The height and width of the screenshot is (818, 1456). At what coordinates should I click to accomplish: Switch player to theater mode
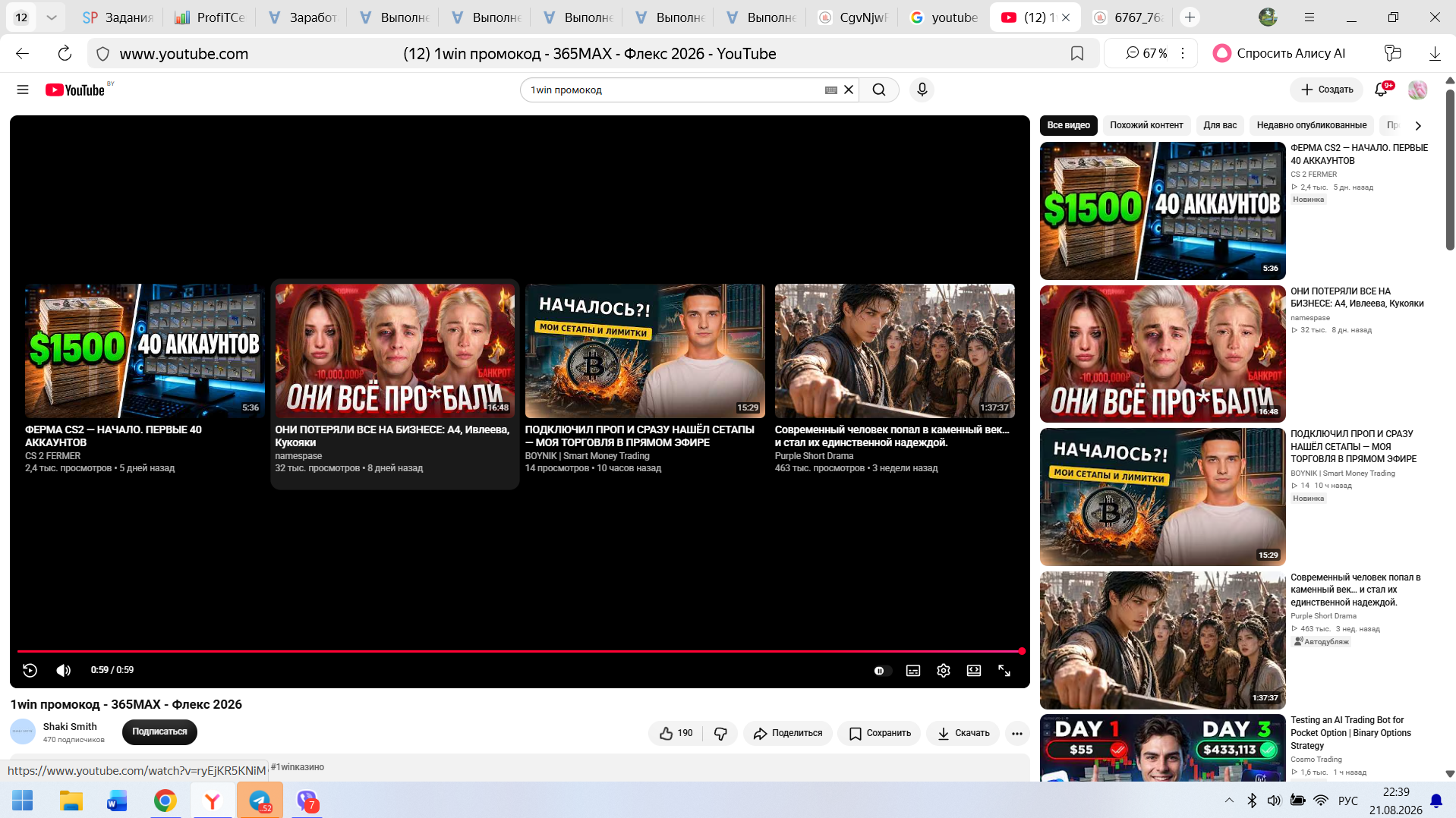[974, 671]
